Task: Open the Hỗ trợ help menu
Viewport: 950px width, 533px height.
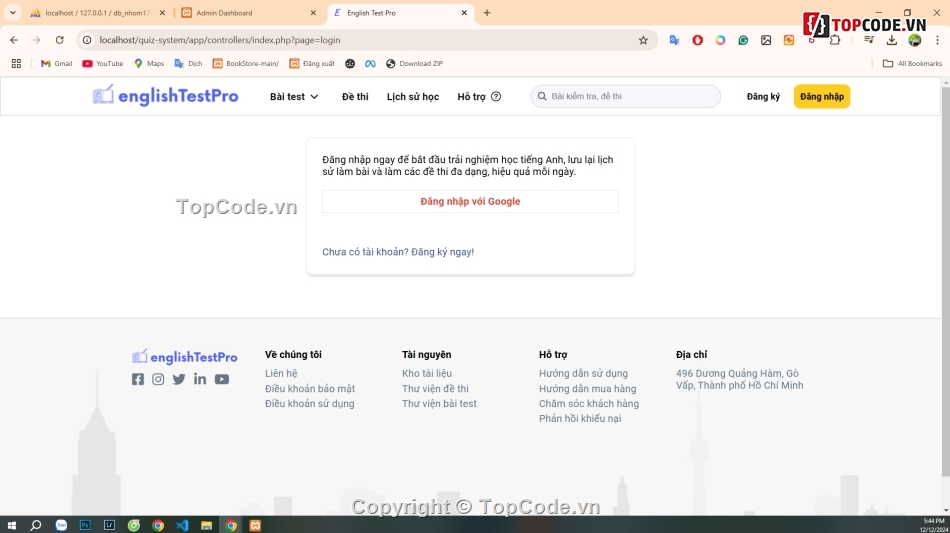Action: click(479, 96)
